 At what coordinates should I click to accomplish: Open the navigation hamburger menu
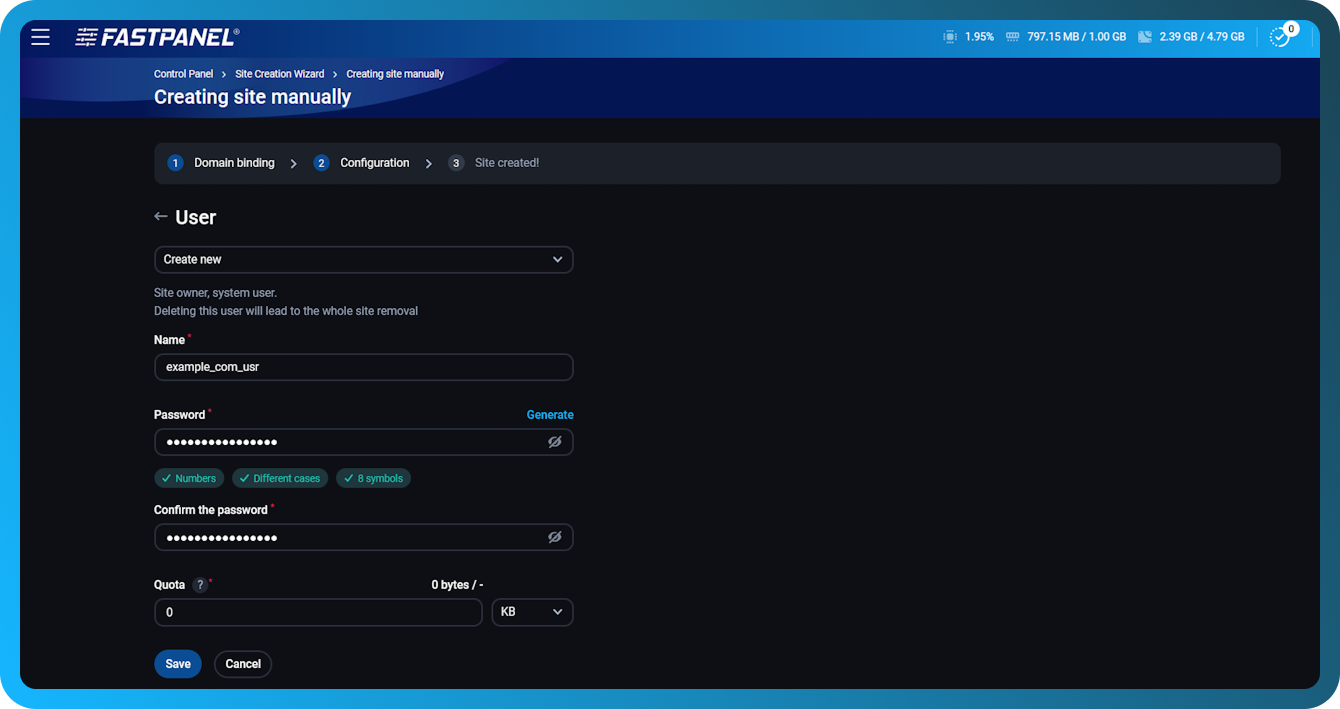coord(40,37)
